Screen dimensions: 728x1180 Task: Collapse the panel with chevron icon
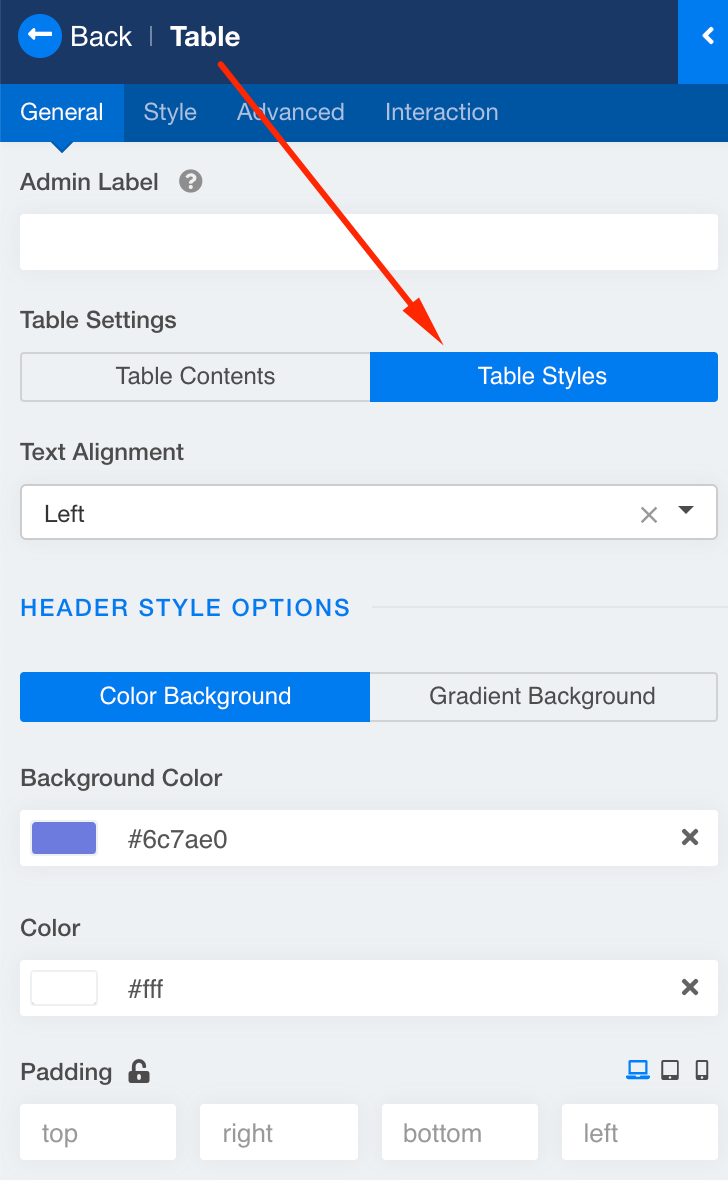707,37
